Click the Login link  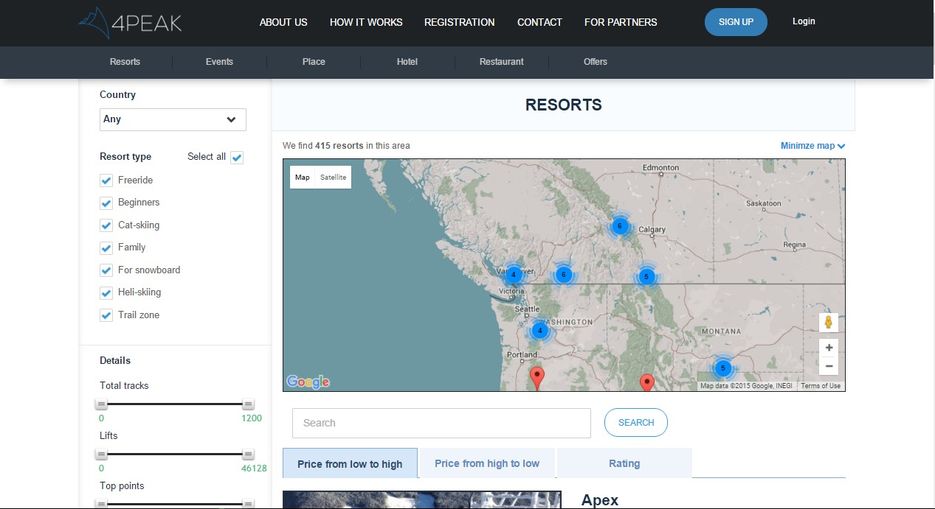point(804,21)
